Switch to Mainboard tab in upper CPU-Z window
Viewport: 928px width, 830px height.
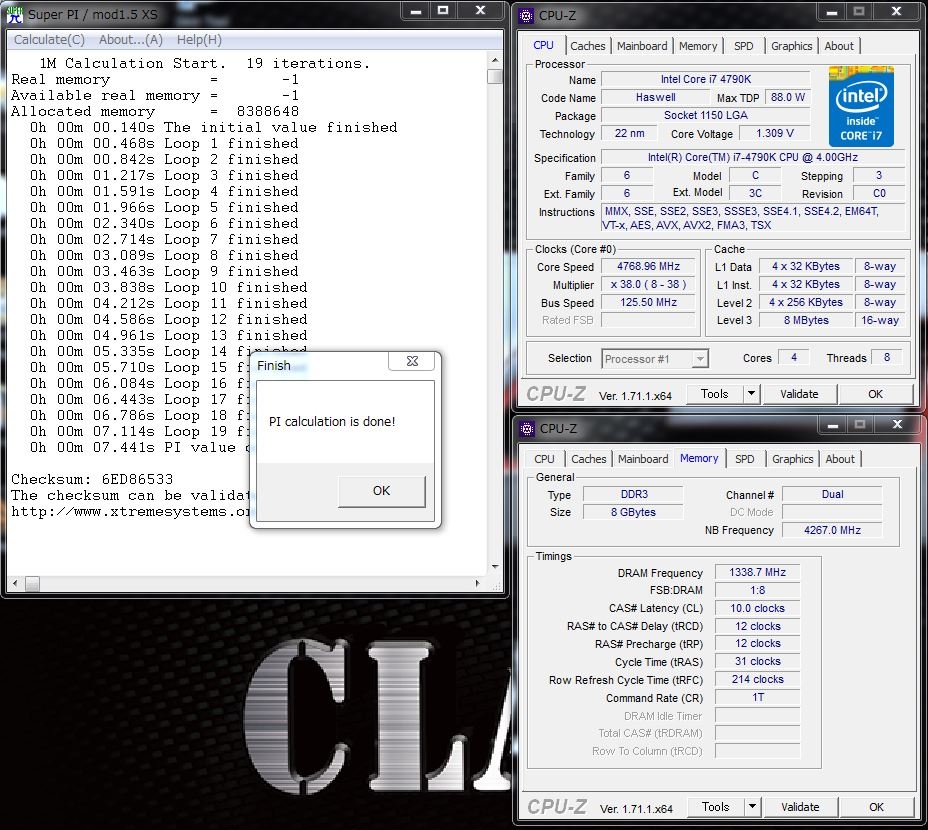(642, 46)
